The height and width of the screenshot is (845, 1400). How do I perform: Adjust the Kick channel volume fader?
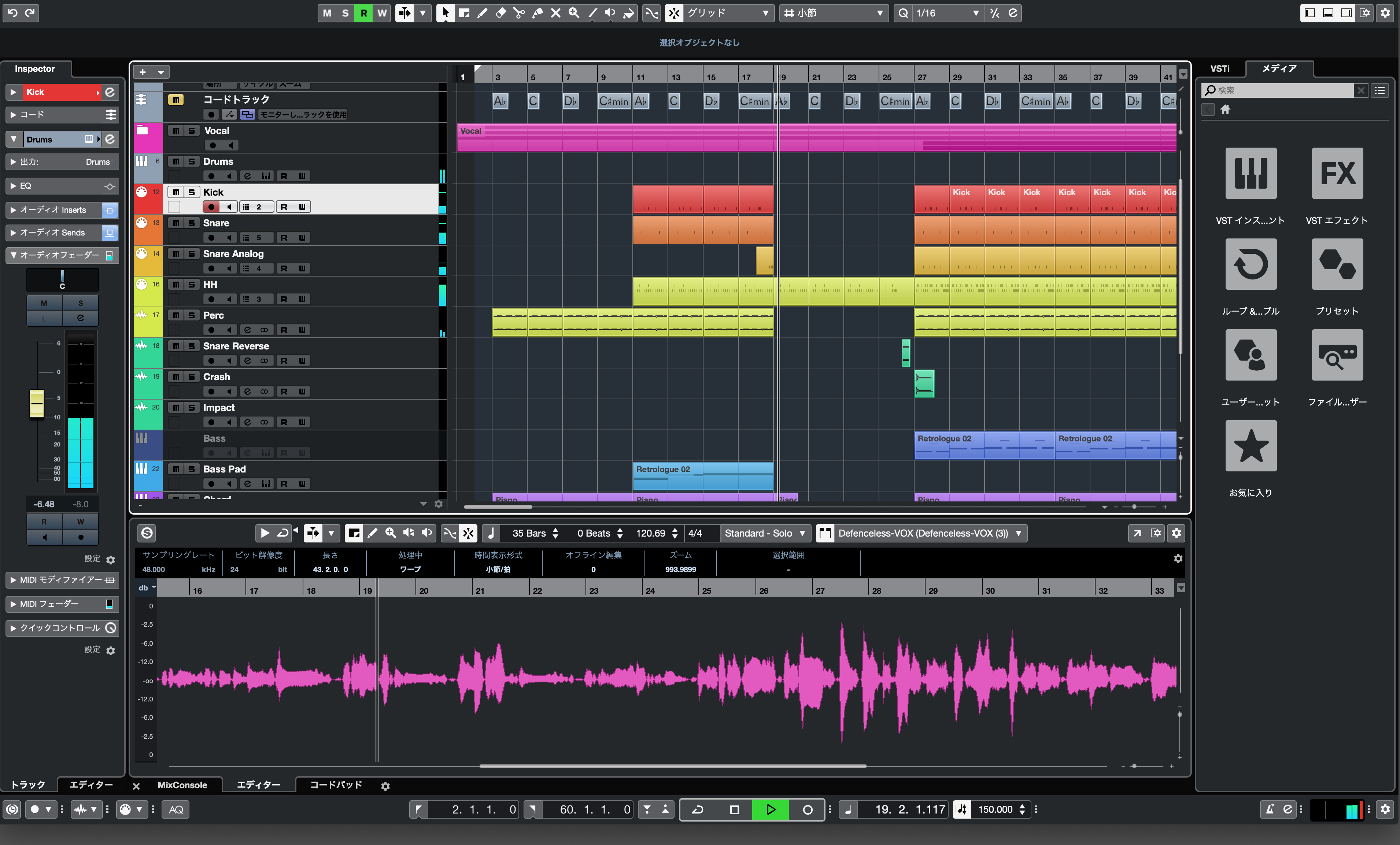[x=37, y=403]
